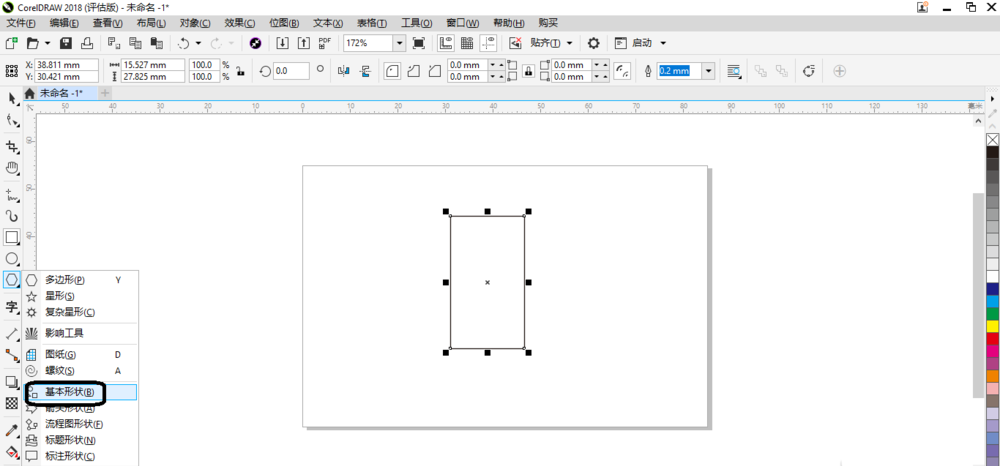The height and width of the screenshot is (466, 1000).
Task: Select the Pan hand tool
Action: pyautogui.click(x=11, y=169)
